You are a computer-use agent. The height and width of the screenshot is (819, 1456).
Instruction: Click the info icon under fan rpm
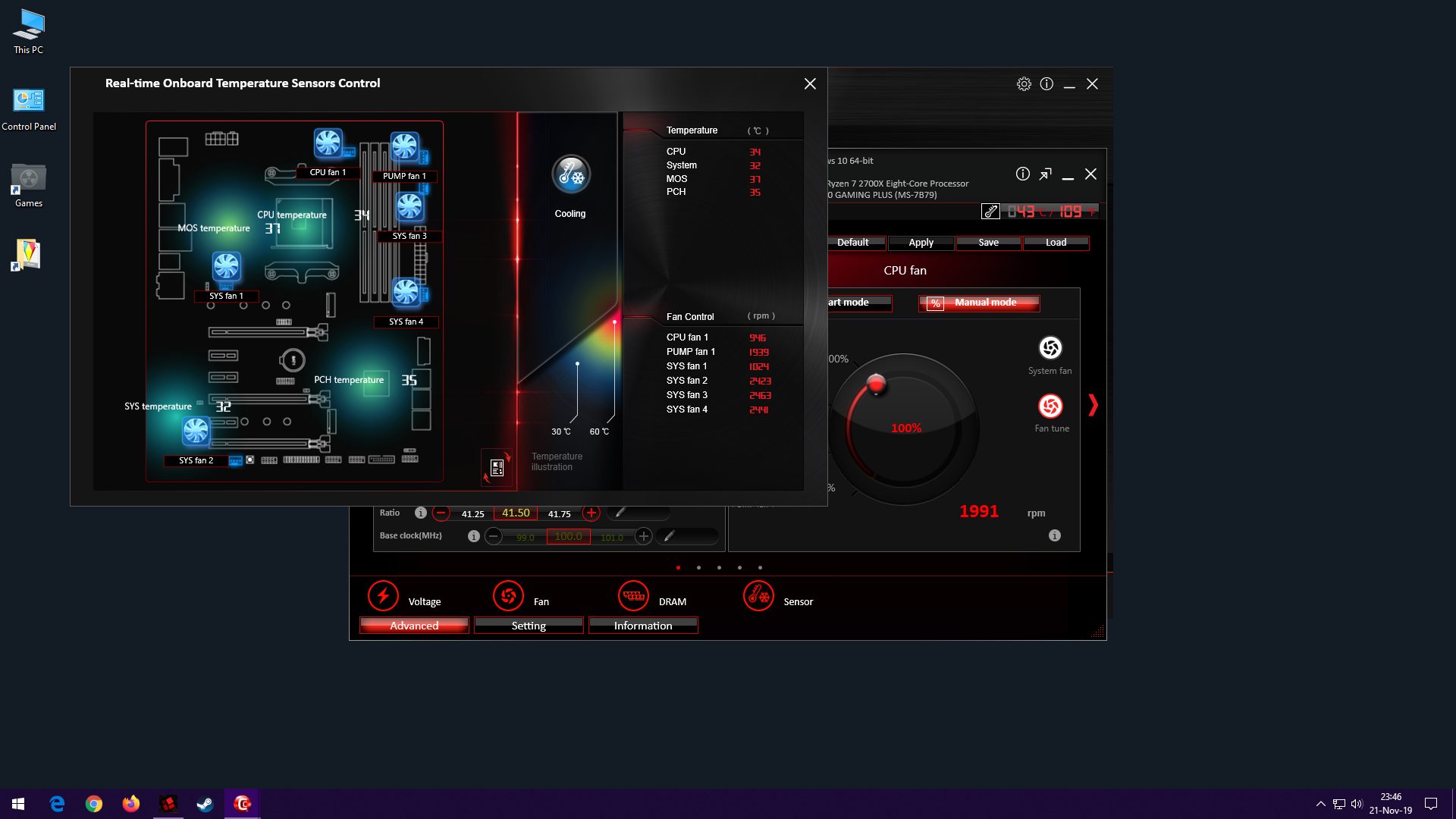[1055, 535]
